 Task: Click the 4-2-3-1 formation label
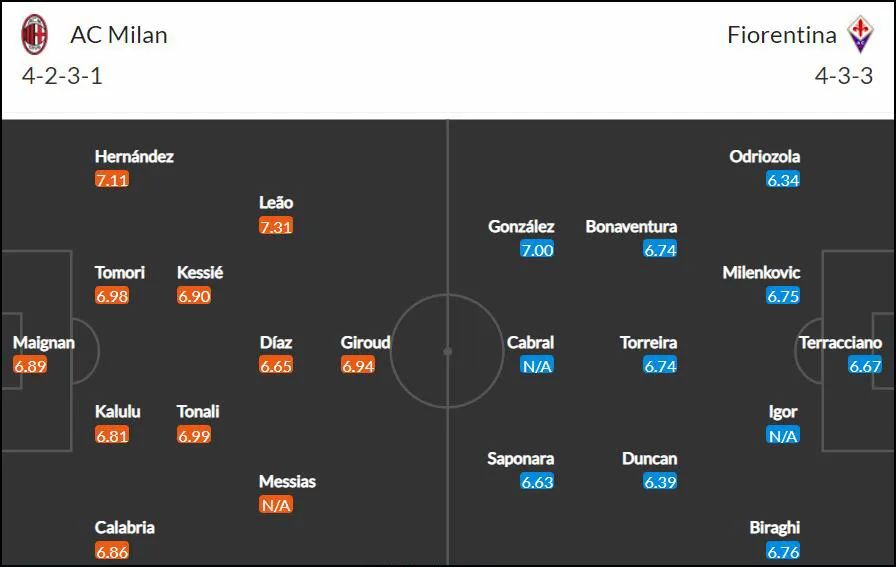click(62, 76)
